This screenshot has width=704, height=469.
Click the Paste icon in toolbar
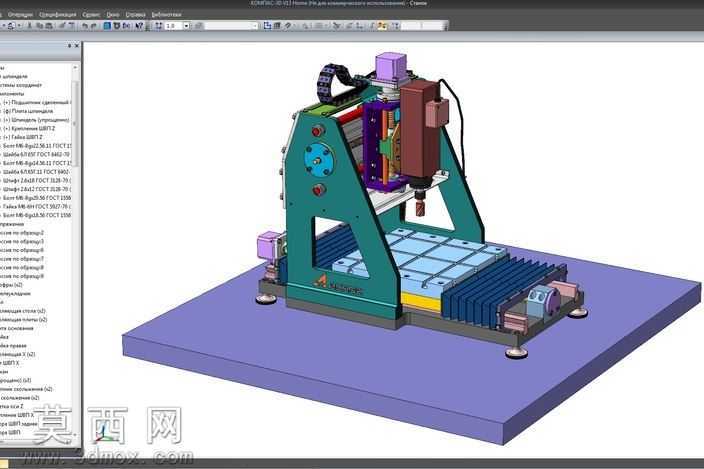click(49, 26)
